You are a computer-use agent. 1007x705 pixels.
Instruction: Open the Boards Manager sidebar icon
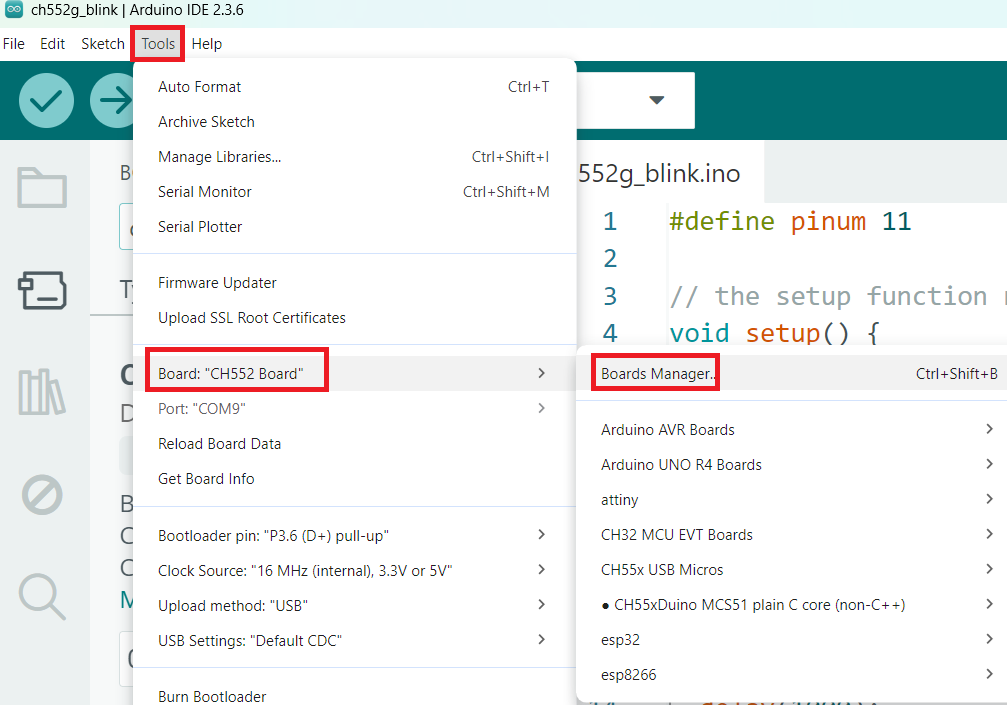(x=42, y=290)
